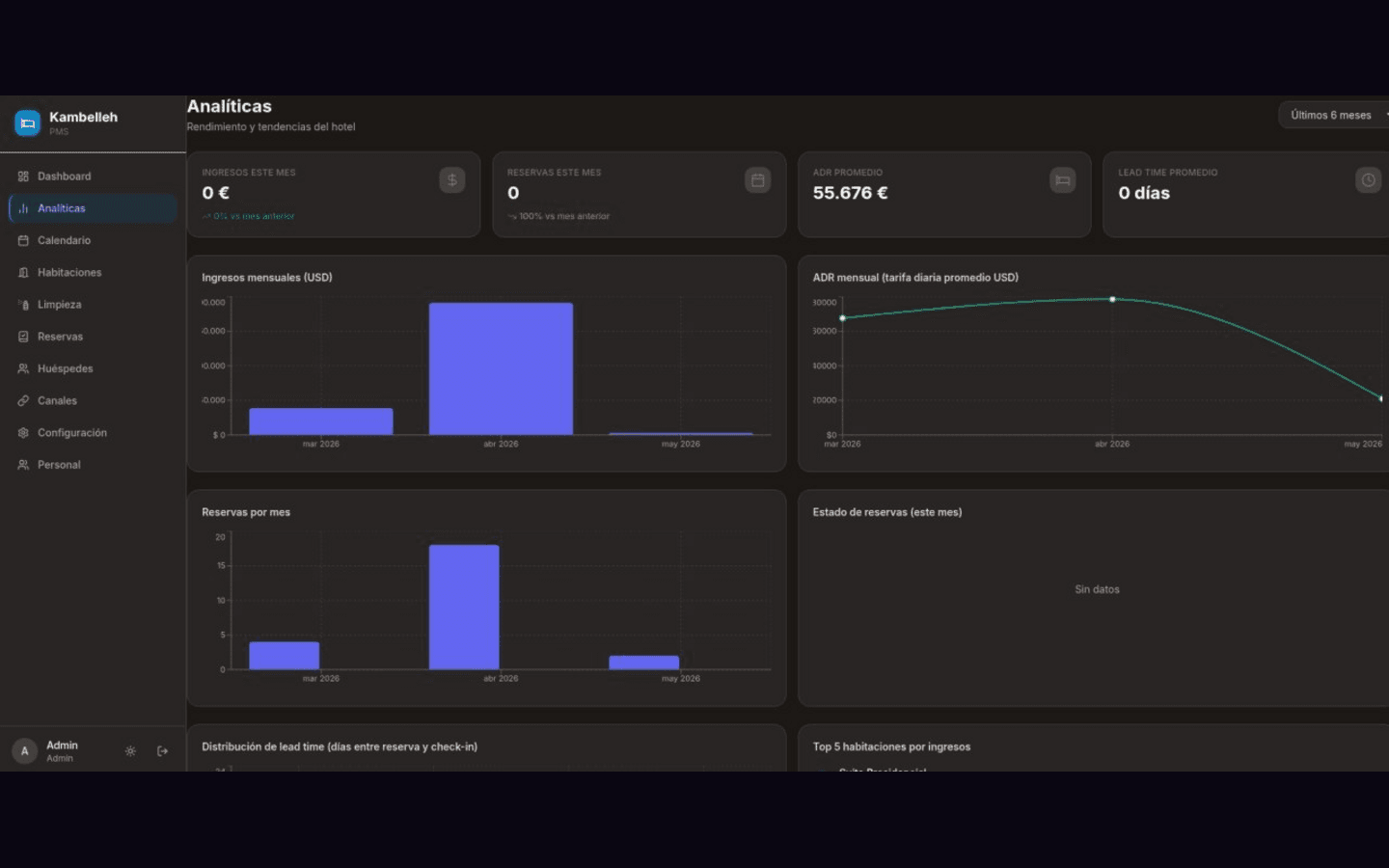Image resolution: width=1389 pixels, height=868 pixels.
Task: Click the Sin datos placeholder text
Action: point(1098,589)
